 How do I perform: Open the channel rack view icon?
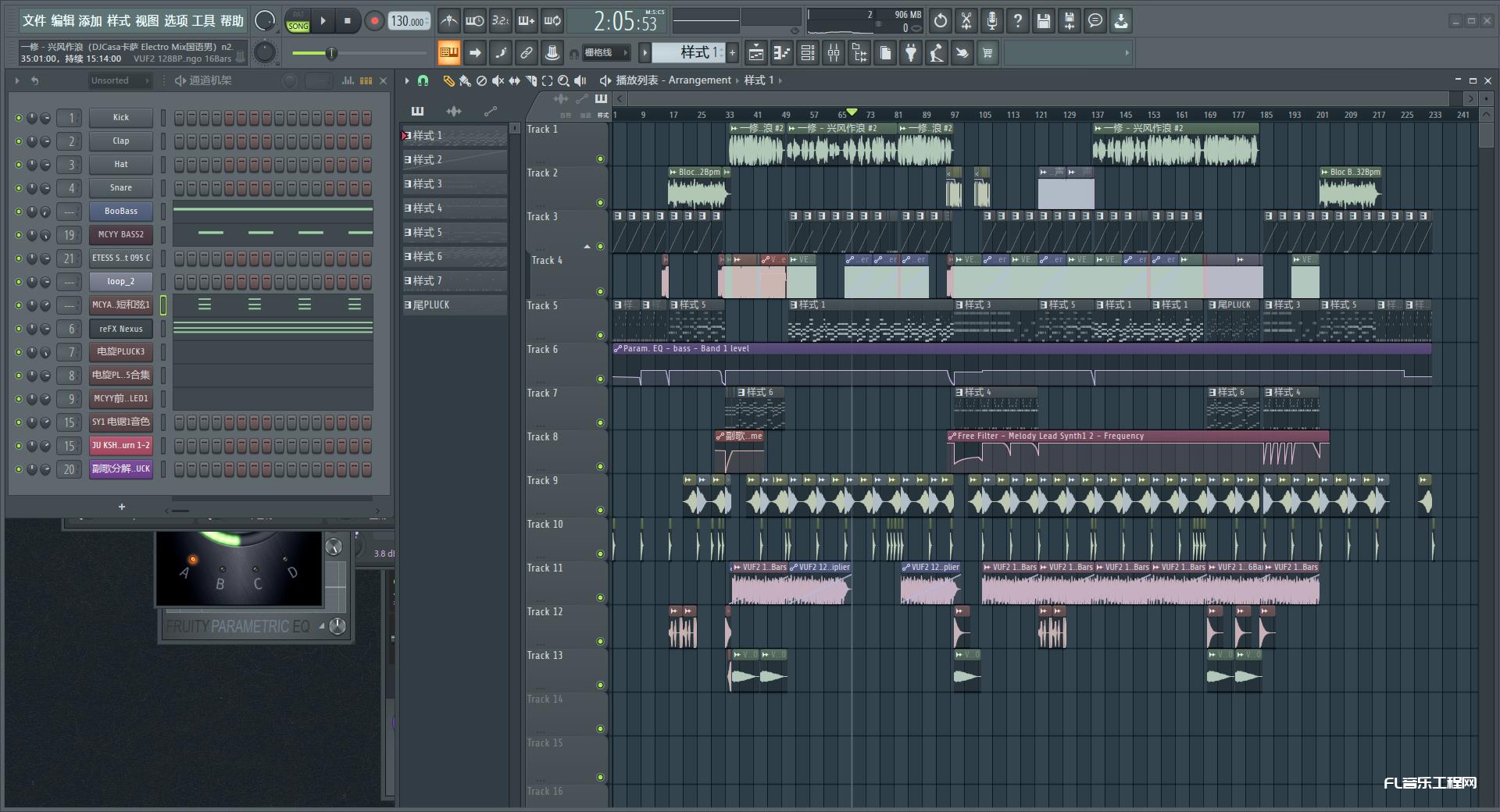tap(808, 52)
